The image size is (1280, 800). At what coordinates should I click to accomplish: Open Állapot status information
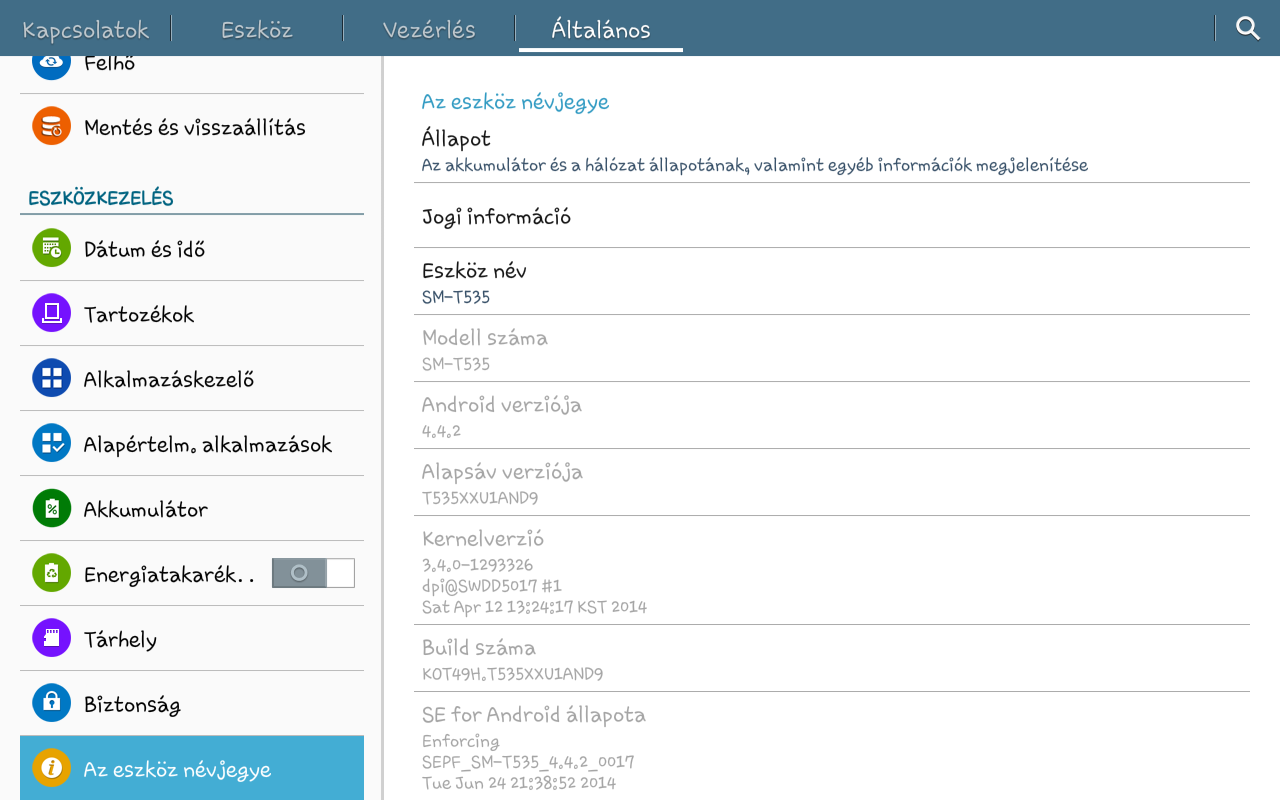coord(832,150)
